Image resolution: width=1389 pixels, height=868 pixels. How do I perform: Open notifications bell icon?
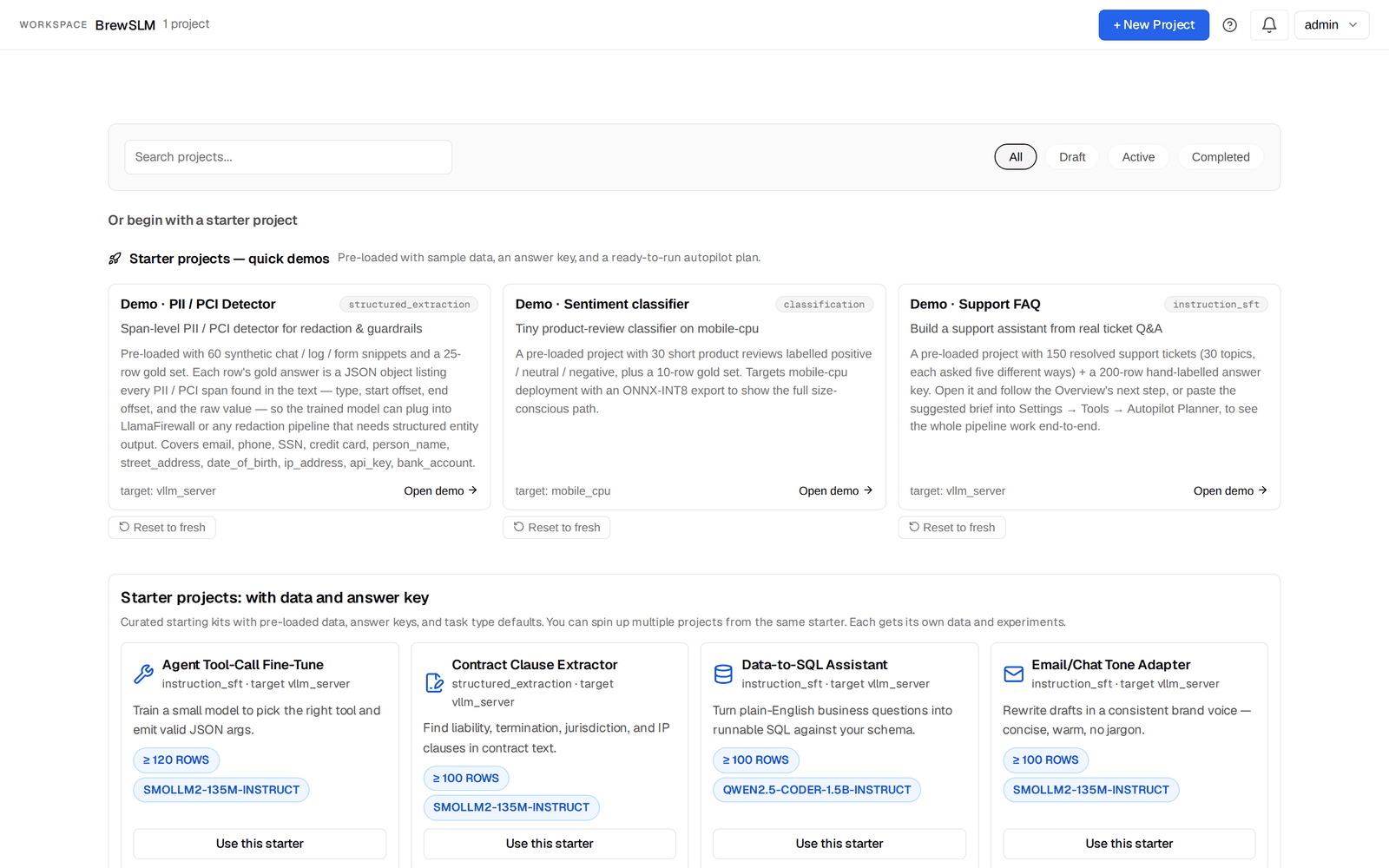[x=1269, y=25]
